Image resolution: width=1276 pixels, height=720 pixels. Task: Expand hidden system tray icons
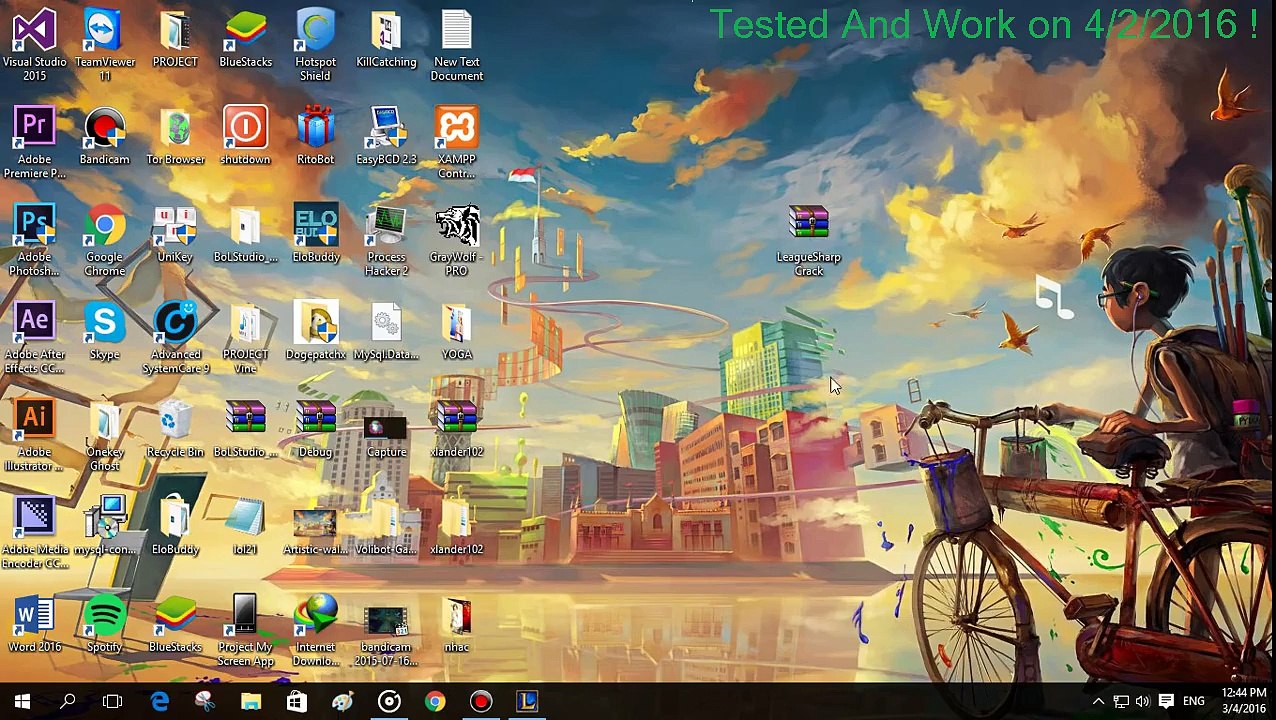[1098, 702]
